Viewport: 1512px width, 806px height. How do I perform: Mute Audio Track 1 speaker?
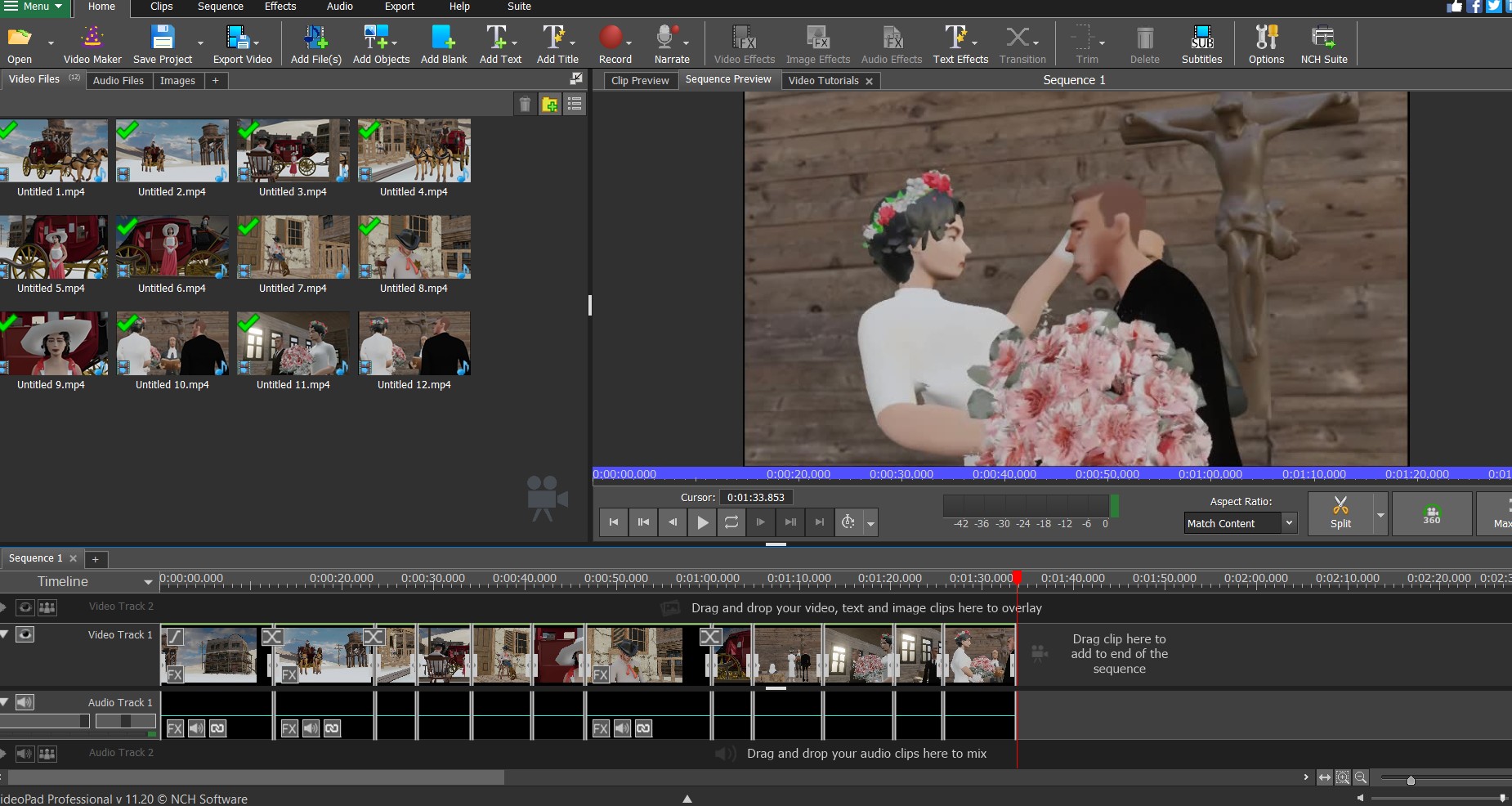pyautogui.click(x=25, y=702)
